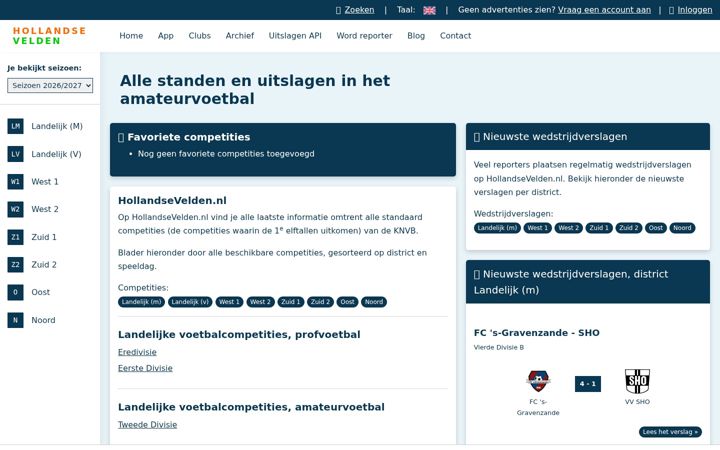Click Oost pill under Competities
Viewport: 720px width, 450px height.
click(x=348, y=302)
